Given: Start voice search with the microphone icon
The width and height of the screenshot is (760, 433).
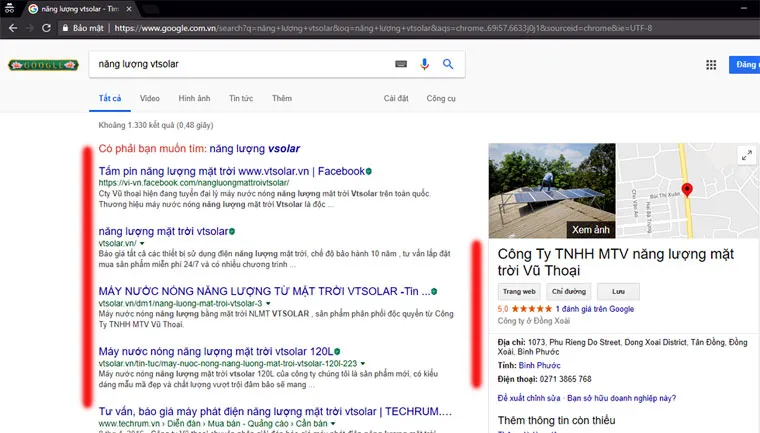Looking at the screenshot, I should pyautogui.click(x=424, y=64).
